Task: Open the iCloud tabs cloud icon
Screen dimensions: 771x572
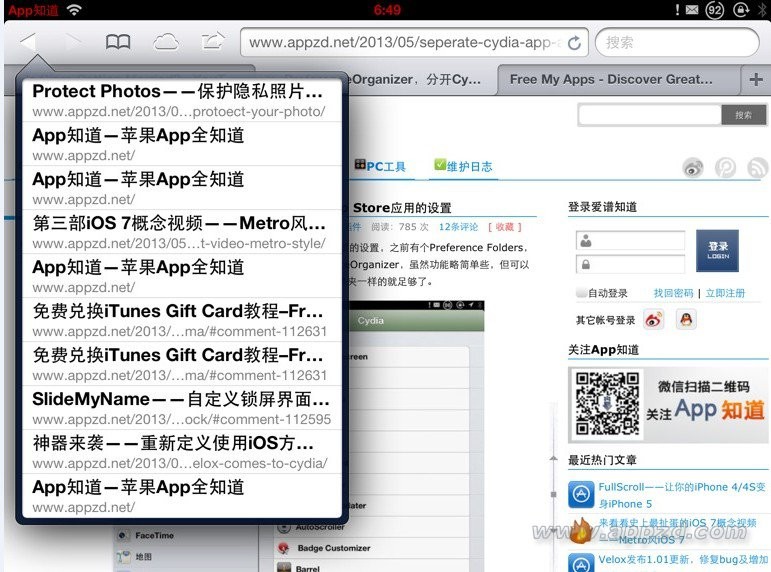Action: [166, 42]
